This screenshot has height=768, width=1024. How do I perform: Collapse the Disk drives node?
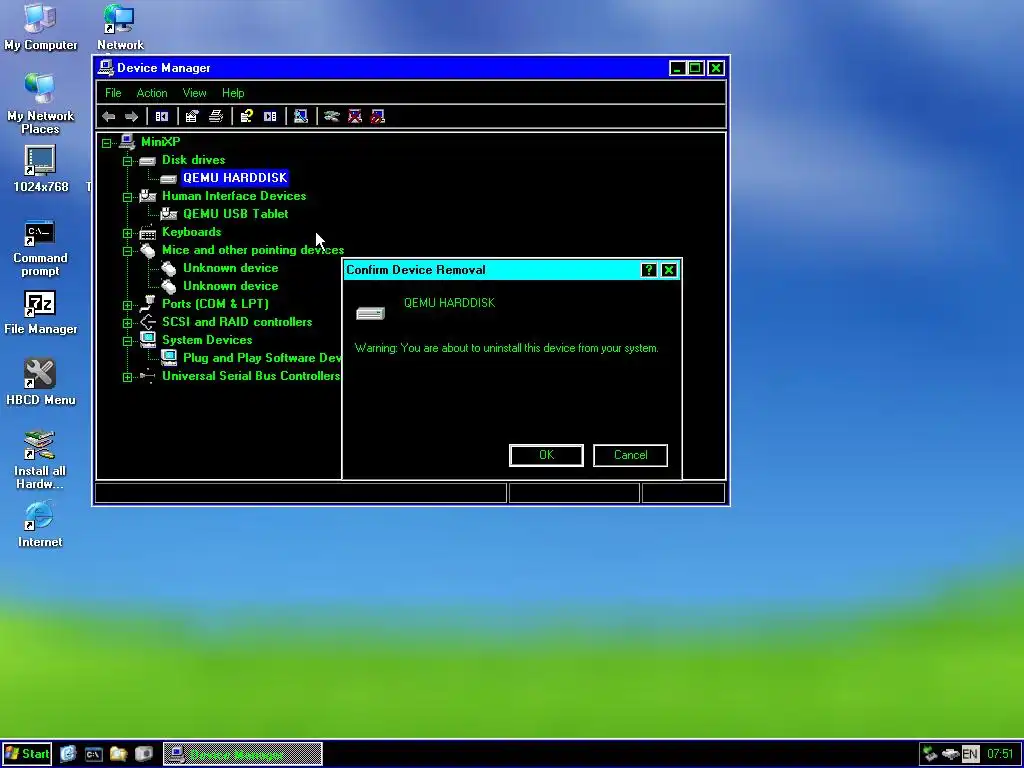(127, 161)
